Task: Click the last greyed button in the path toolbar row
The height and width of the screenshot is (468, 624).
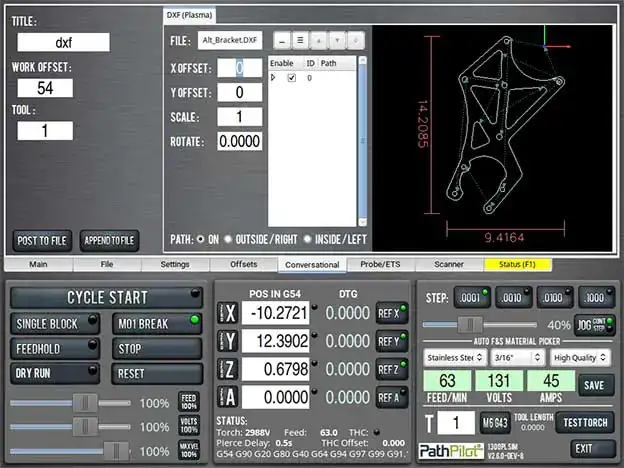Action: click(356, 41)
